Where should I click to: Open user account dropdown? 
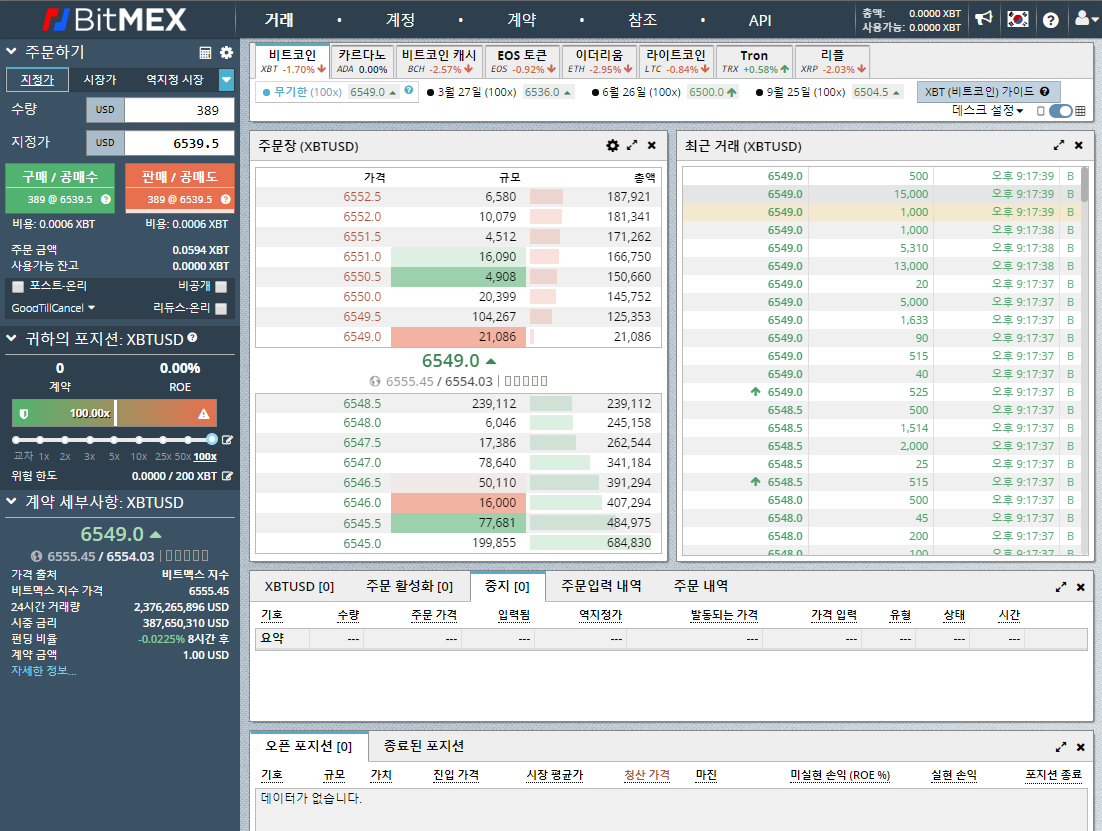[1087, 19]
